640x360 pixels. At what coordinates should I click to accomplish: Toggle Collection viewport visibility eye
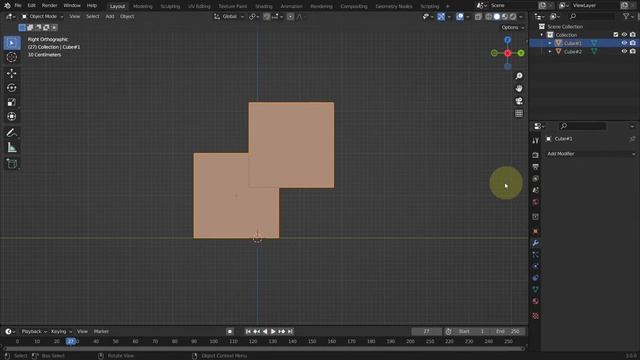(624, 35)
